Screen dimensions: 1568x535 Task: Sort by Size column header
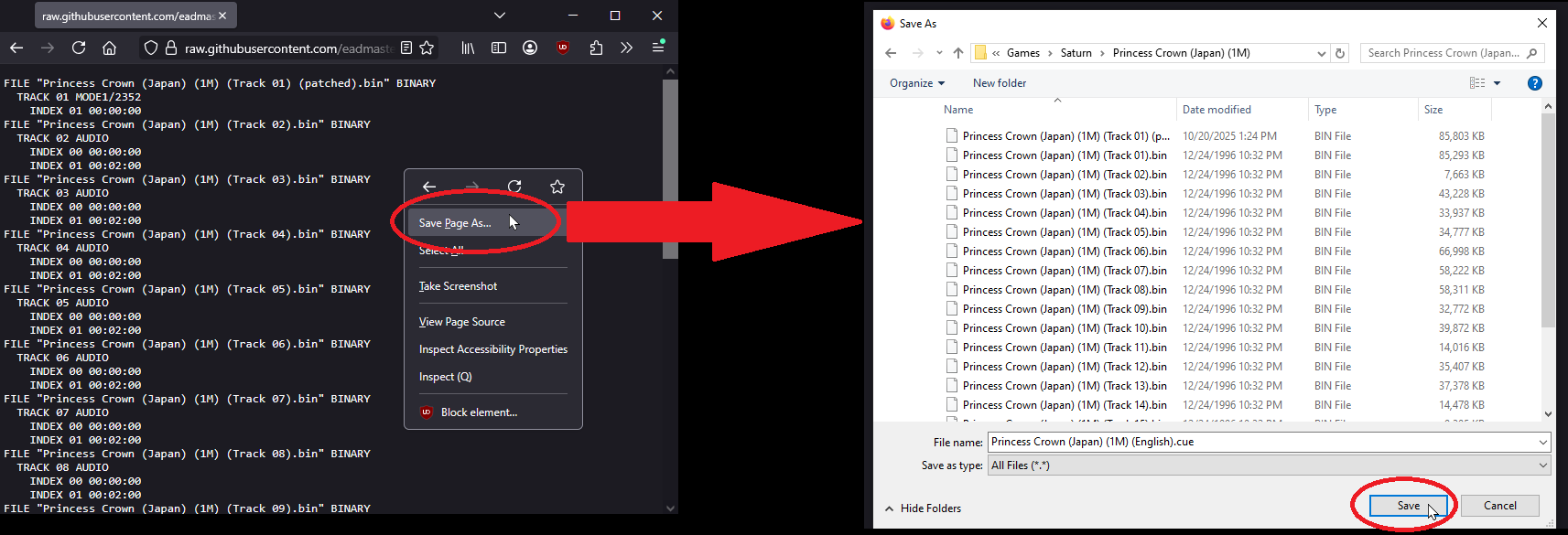pos(1433,110)
